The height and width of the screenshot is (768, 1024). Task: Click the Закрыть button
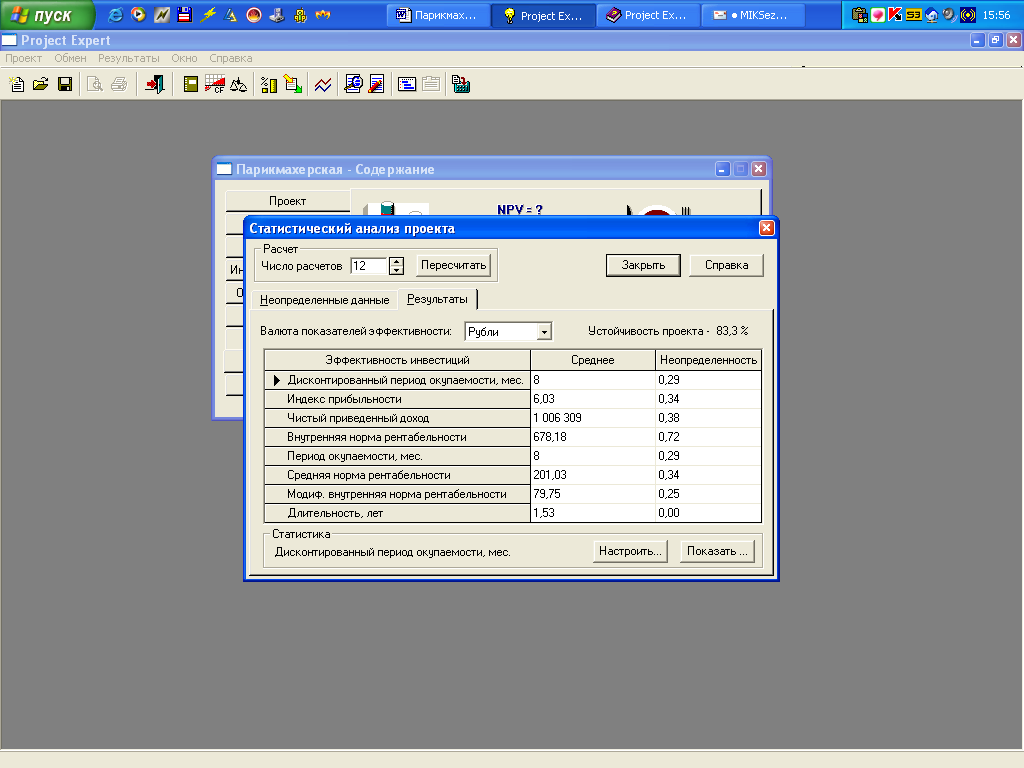tap(643, 265)
